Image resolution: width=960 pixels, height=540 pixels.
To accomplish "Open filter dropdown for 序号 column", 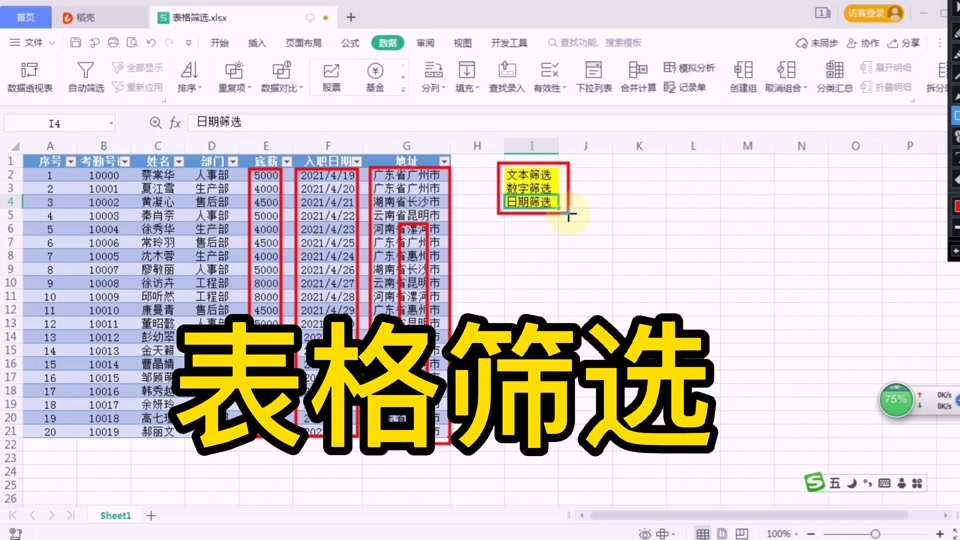I will coord(70,162).
